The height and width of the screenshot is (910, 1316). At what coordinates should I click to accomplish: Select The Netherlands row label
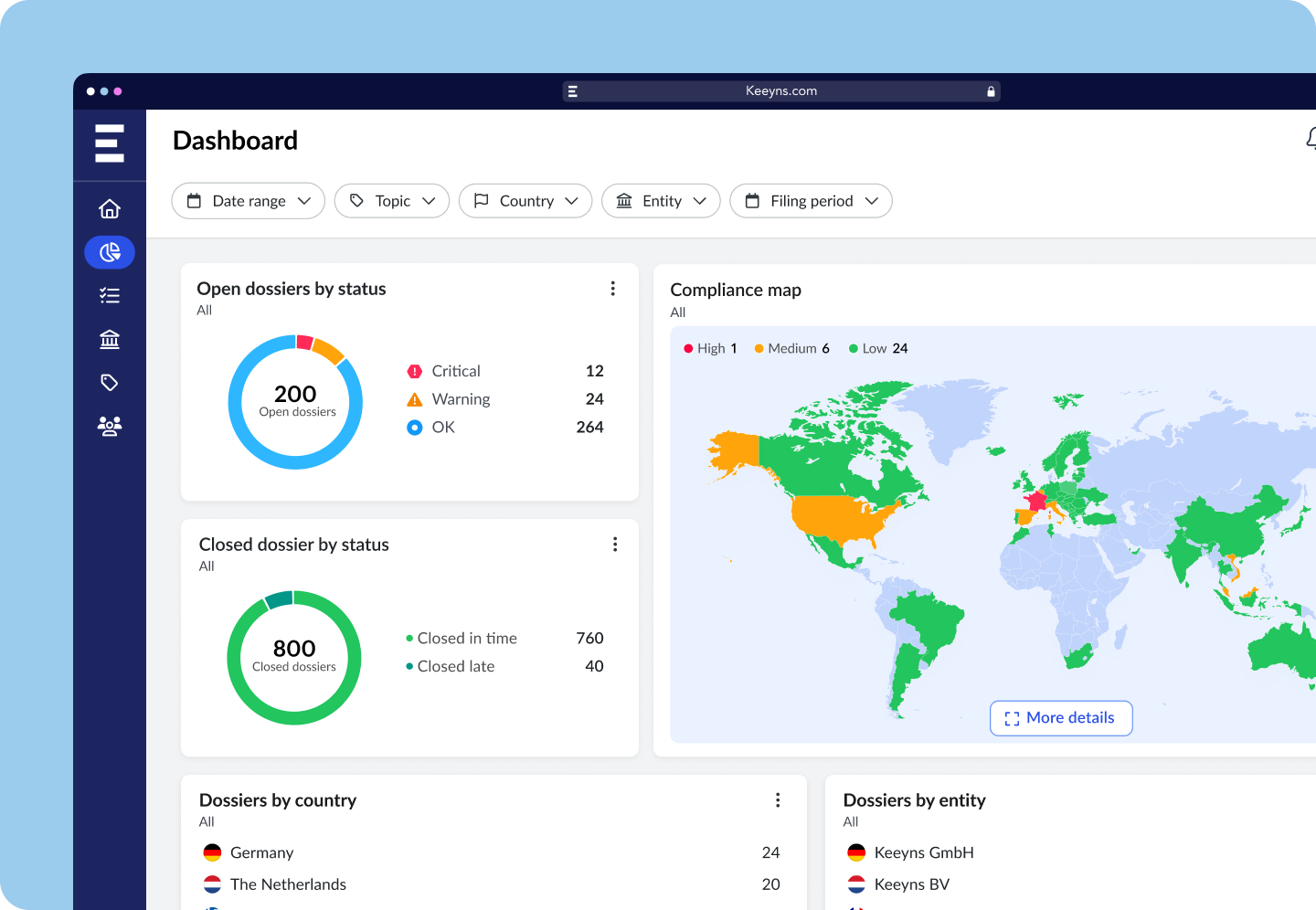(x=288, y=884)
